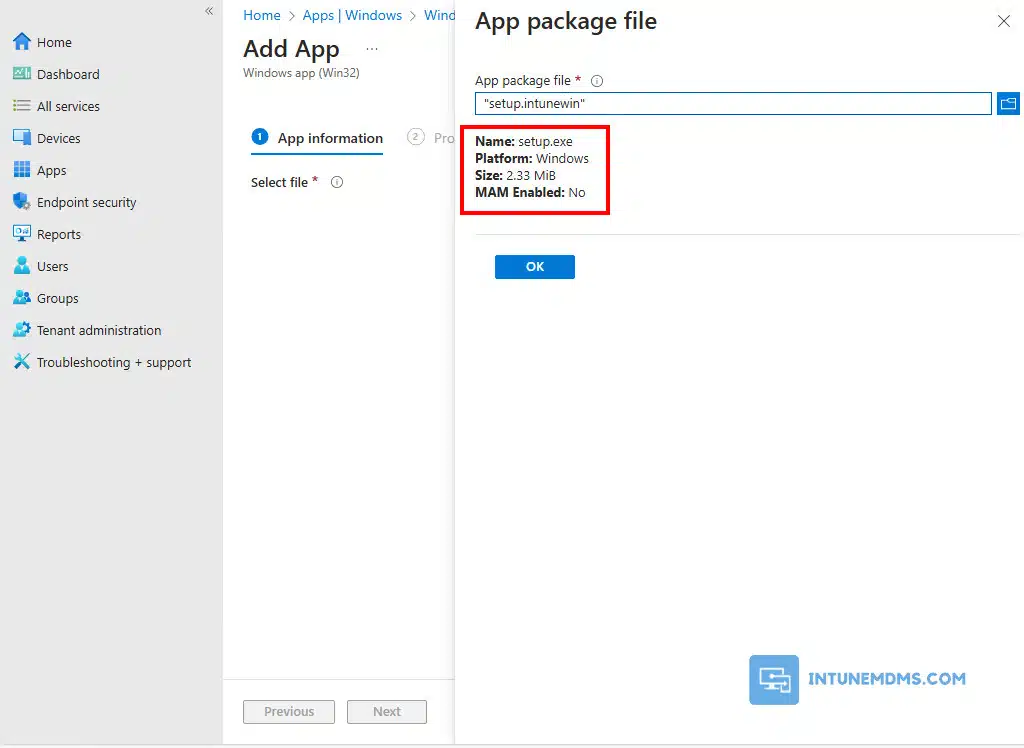Image resolution: width=1024 pixels, height=748 pixels.
Task: Click the App package file input field
Action: pos(732,103)
